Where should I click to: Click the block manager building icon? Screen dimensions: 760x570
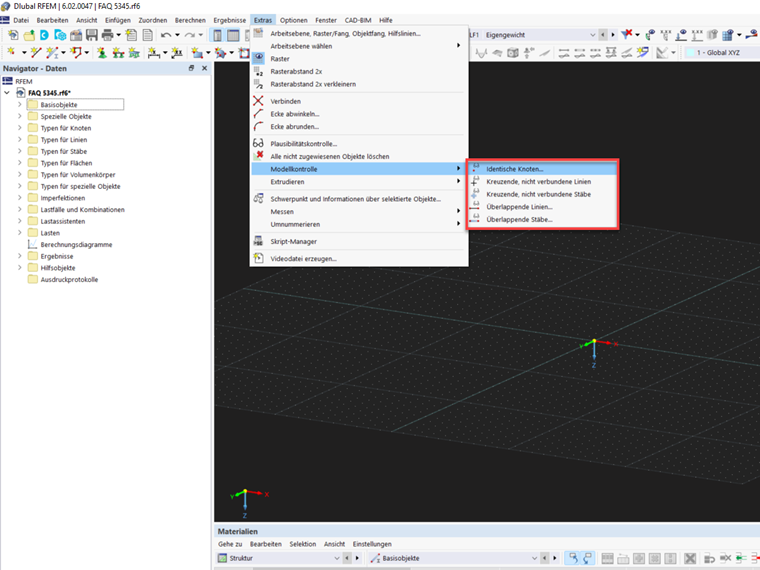coord(76,35)
